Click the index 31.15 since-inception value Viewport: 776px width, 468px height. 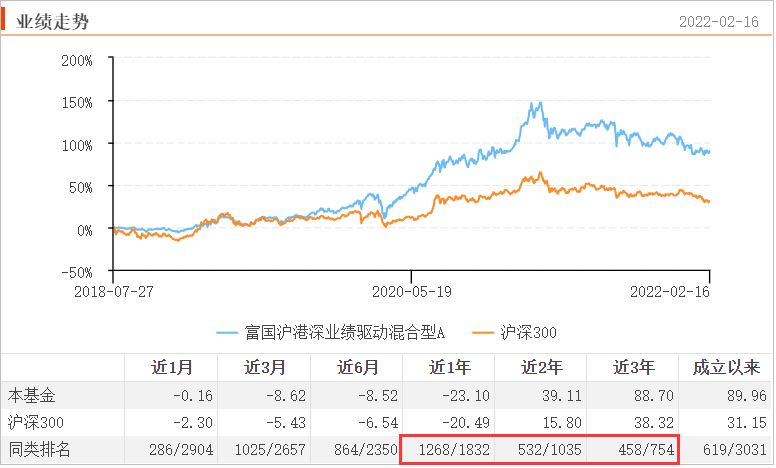(747, 422)
